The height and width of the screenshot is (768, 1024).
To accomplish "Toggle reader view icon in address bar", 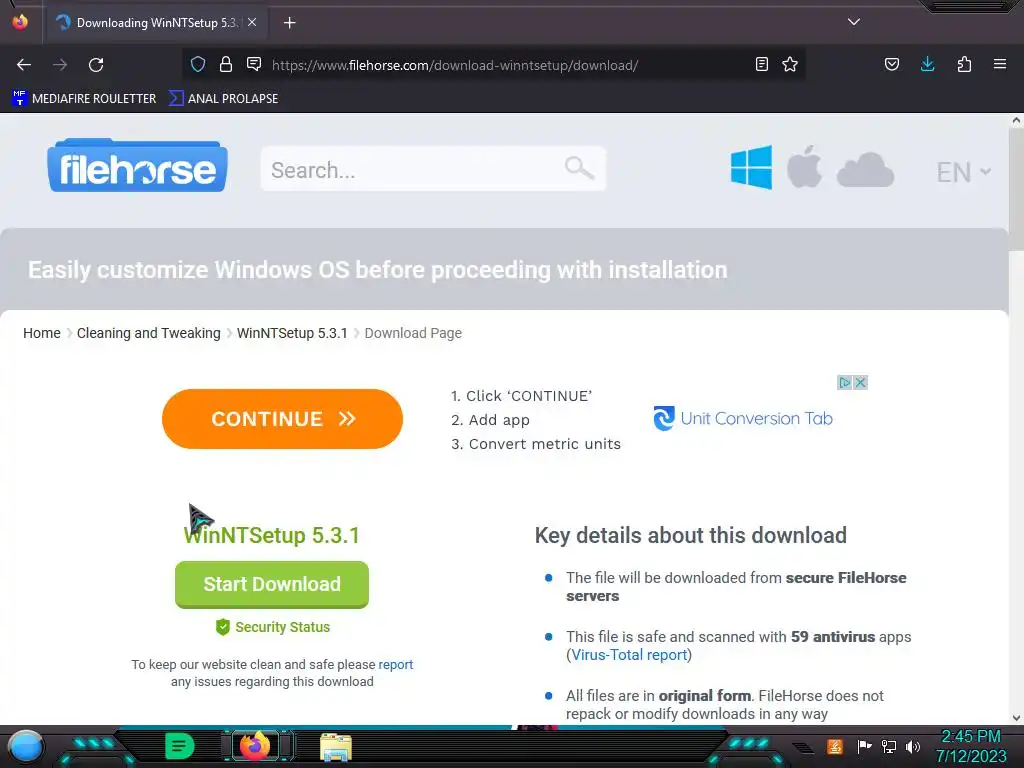I will click(x=761, y=64).
